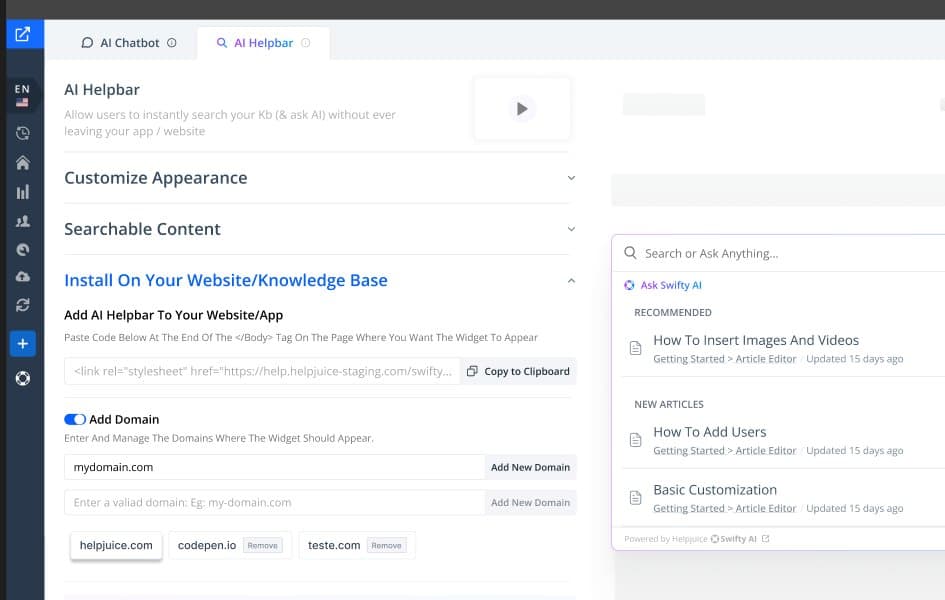The width and height of the screenshot is (945, 600).
Task: Click the Swifty AI sparkle icon
Action: 629,285
